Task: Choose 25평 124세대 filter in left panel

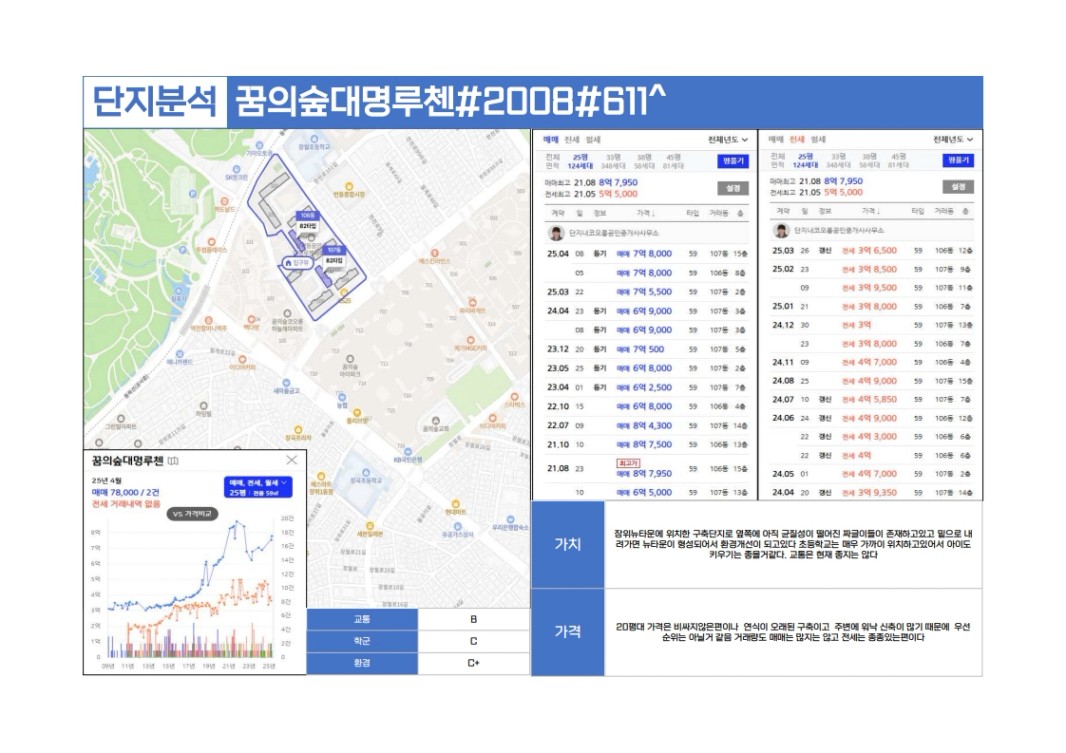Action: [x=580, y=161]
